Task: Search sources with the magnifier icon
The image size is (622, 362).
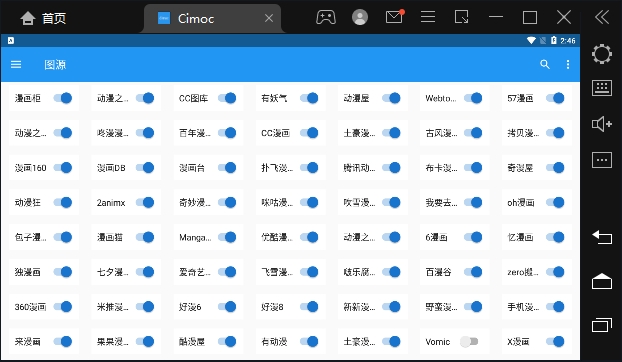Action: pyautogui.click(x=545, y=64)
